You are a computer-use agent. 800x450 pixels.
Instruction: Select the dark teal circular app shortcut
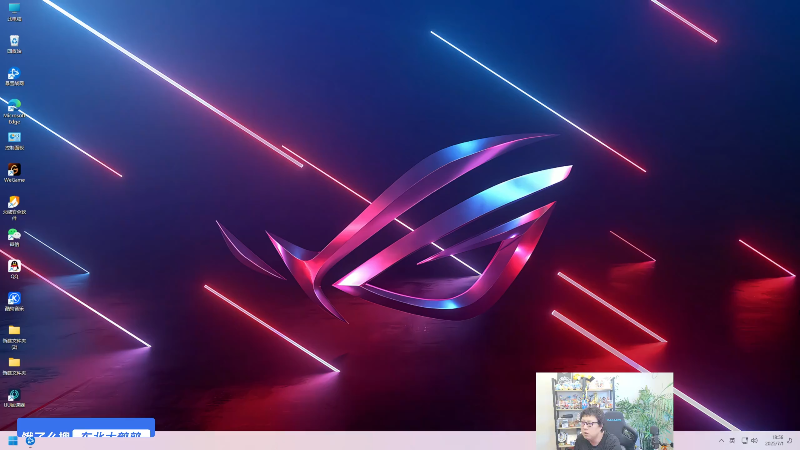point(14,398)
